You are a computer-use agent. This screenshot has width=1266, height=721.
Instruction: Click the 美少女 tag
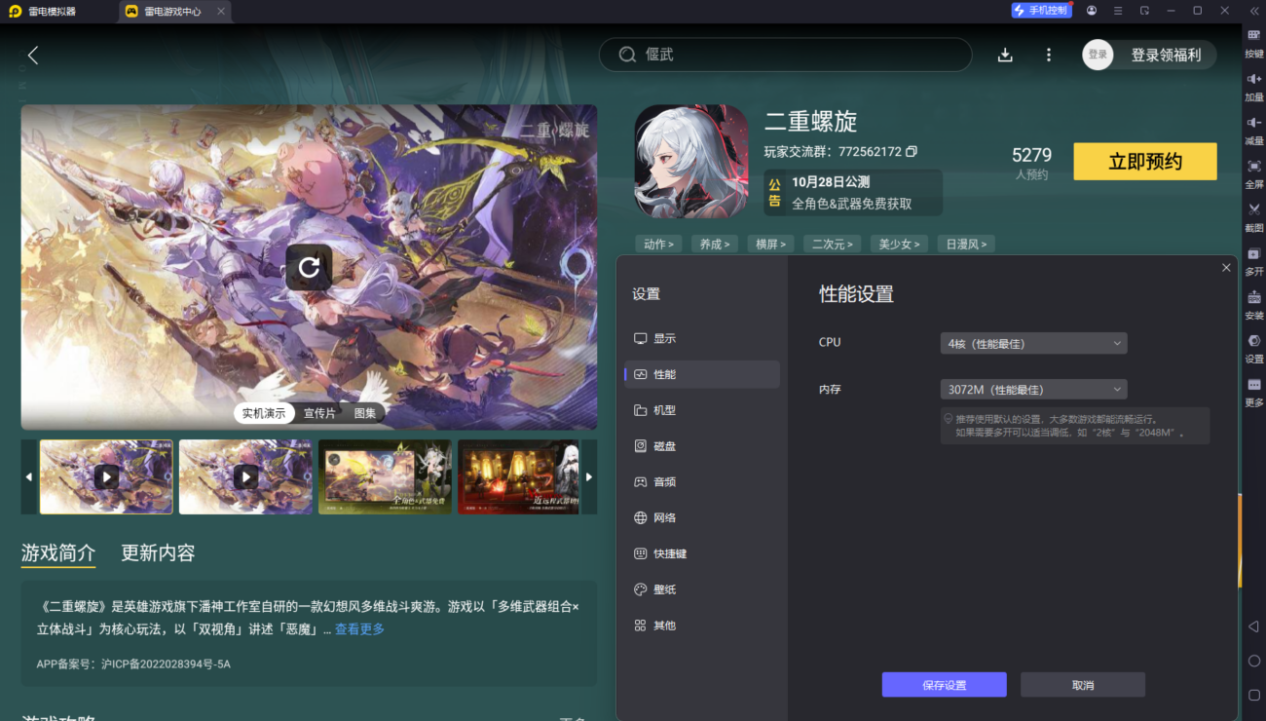tap(900, 244)
